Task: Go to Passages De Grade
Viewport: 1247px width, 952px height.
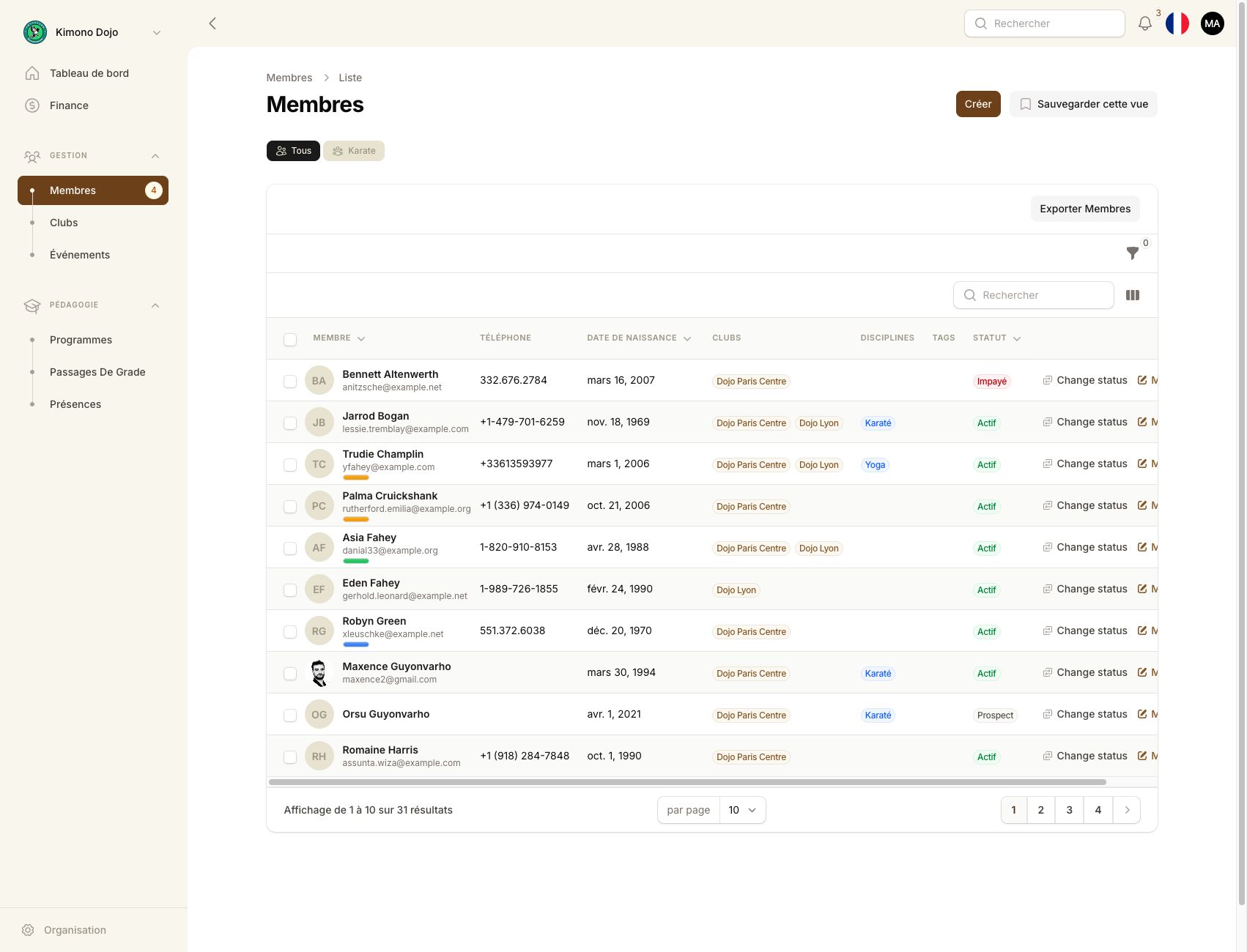Action: 97,372
